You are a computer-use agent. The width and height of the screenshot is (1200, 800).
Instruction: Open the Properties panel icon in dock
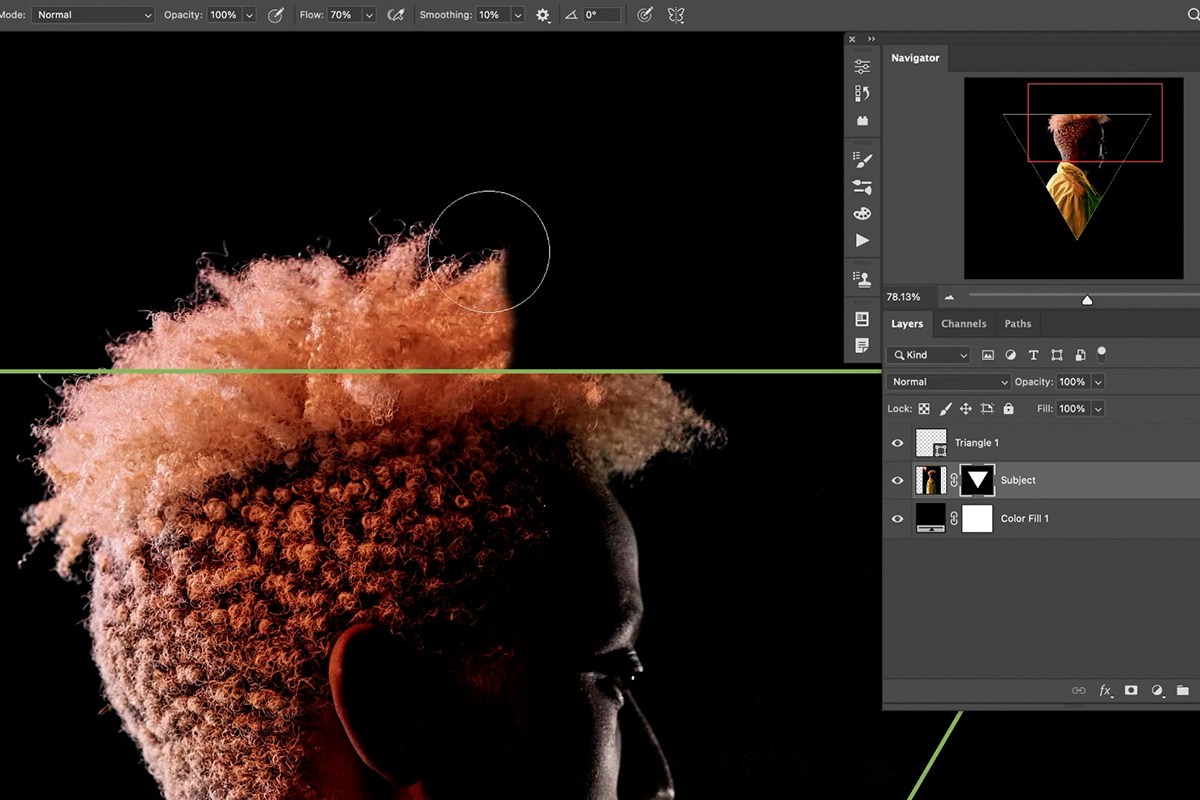click(862, 66)
